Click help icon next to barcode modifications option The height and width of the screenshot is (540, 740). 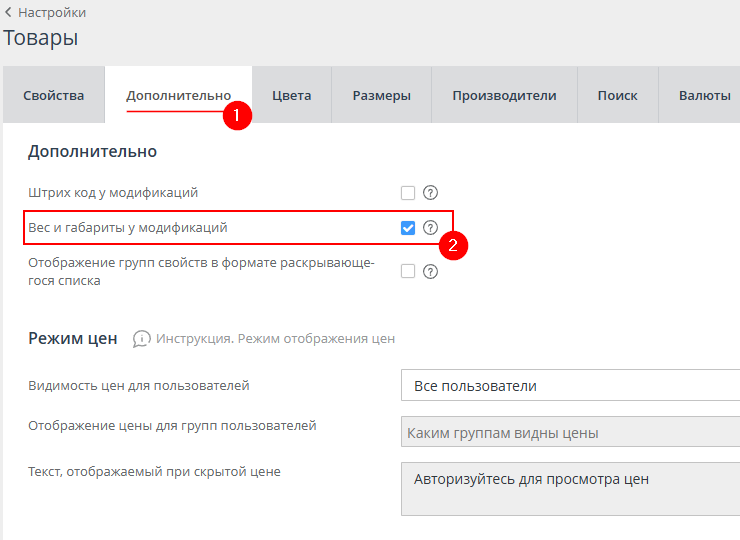[431, 193]
